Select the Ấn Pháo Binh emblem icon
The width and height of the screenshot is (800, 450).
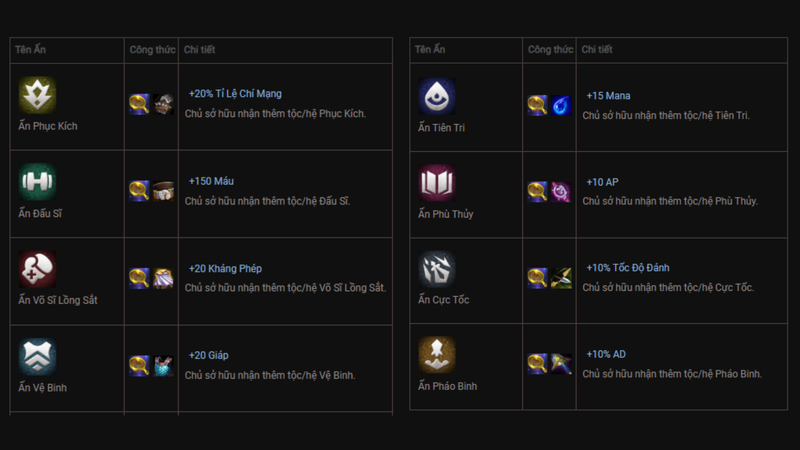[x=437, y=355]
